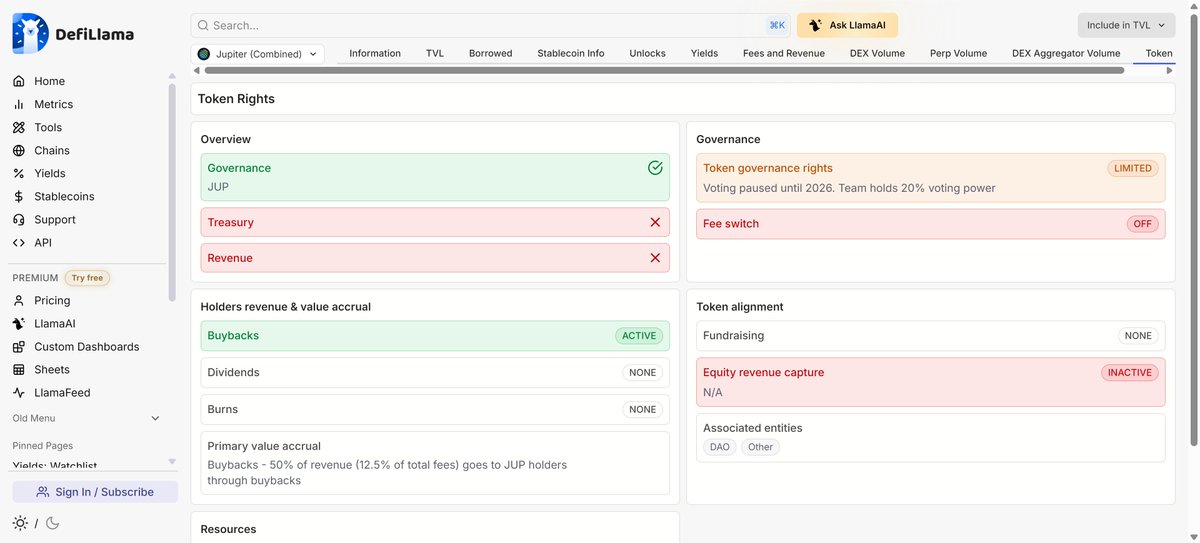Screen dimensions: 1200x543
Task: Open the Unlocks tab
Action: coord(648,53)
